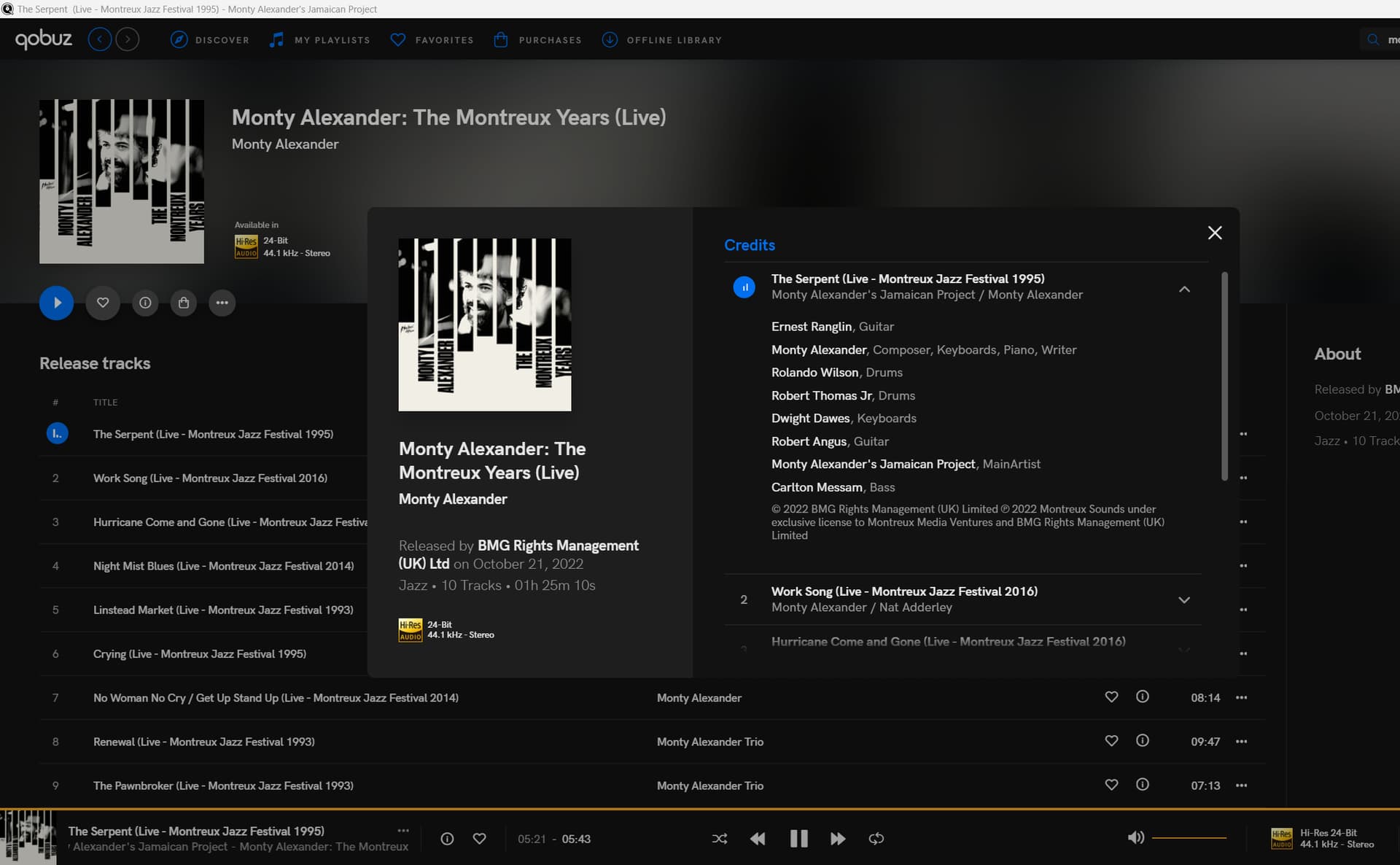The image size is (1400, 865).
Task: Close the Credits dialog
Action: pyautogui.click(x=1215, y=233)
